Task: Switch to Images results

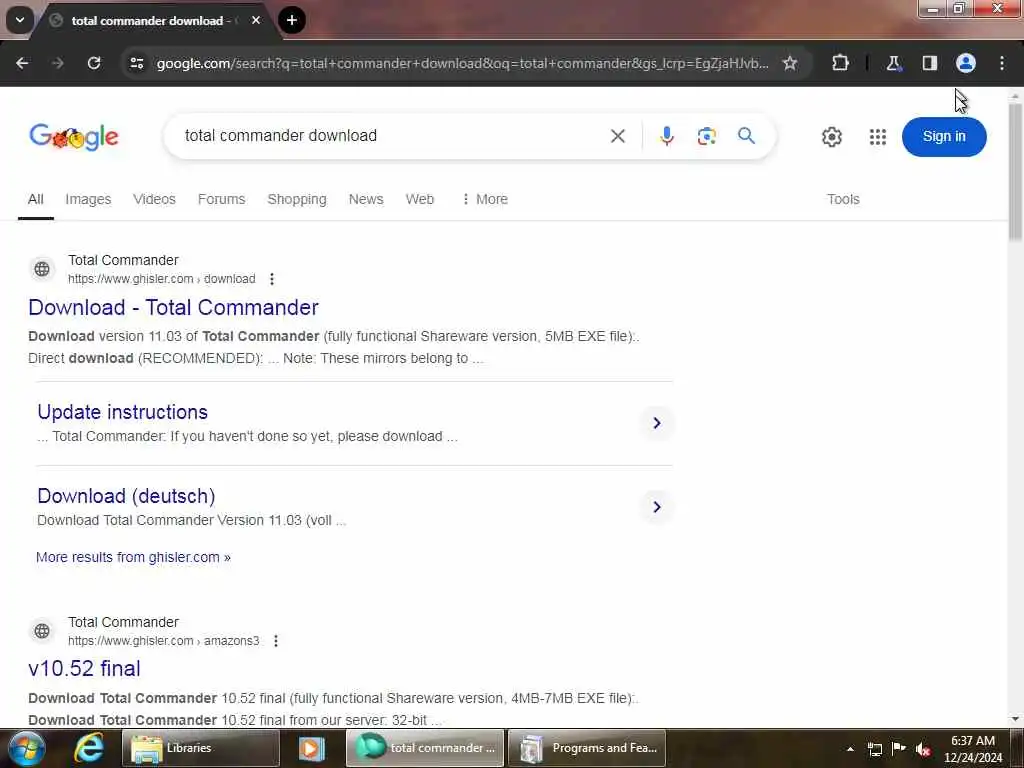Action: click(88, 199)
